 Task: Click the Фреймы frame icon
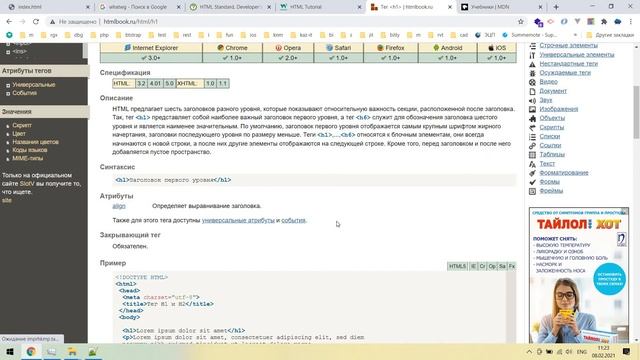pyautogui.click(x=532, y=191)
